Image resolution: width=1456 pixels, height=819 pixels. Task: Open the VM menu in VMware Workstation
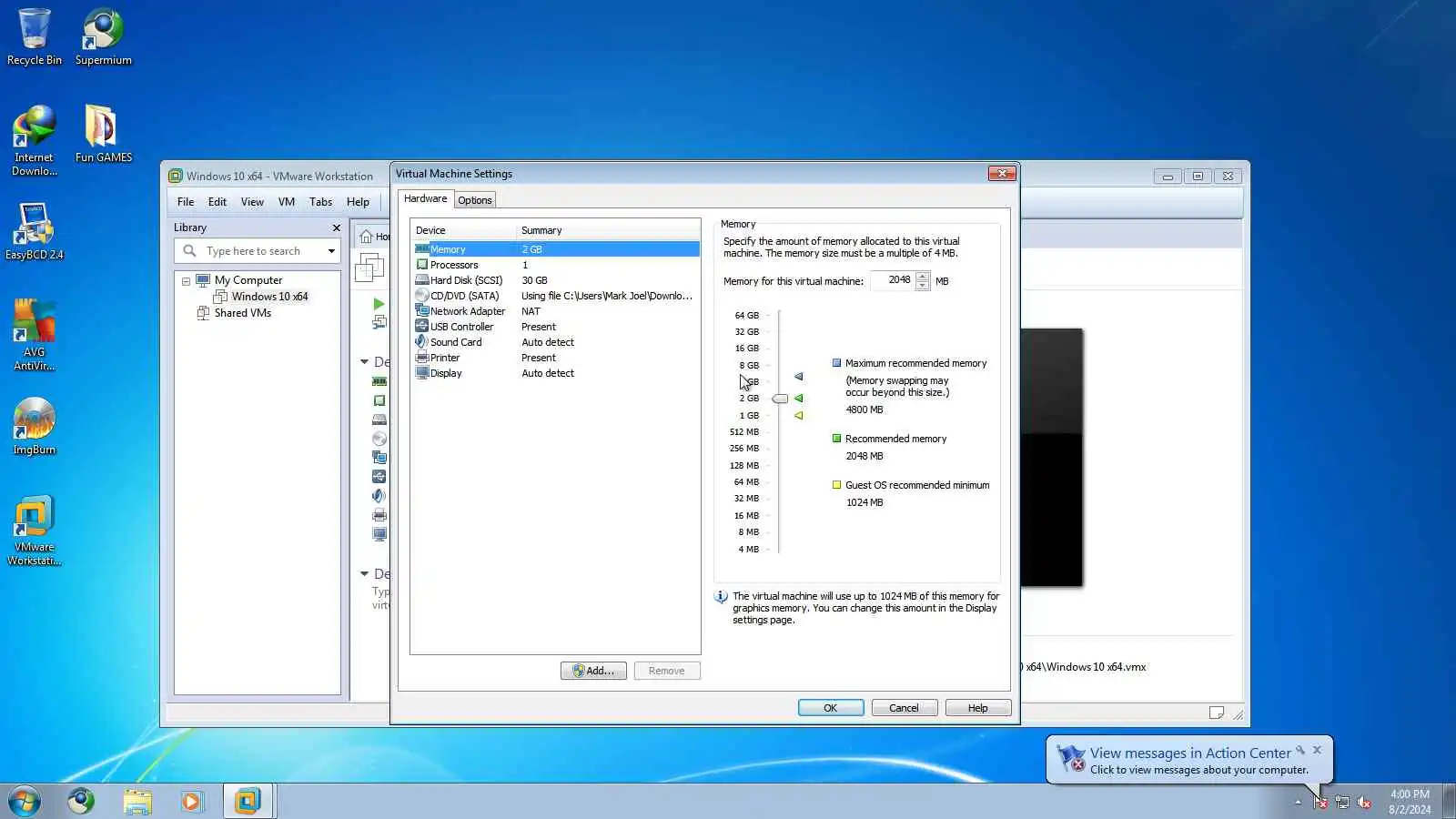click(287, 202)
